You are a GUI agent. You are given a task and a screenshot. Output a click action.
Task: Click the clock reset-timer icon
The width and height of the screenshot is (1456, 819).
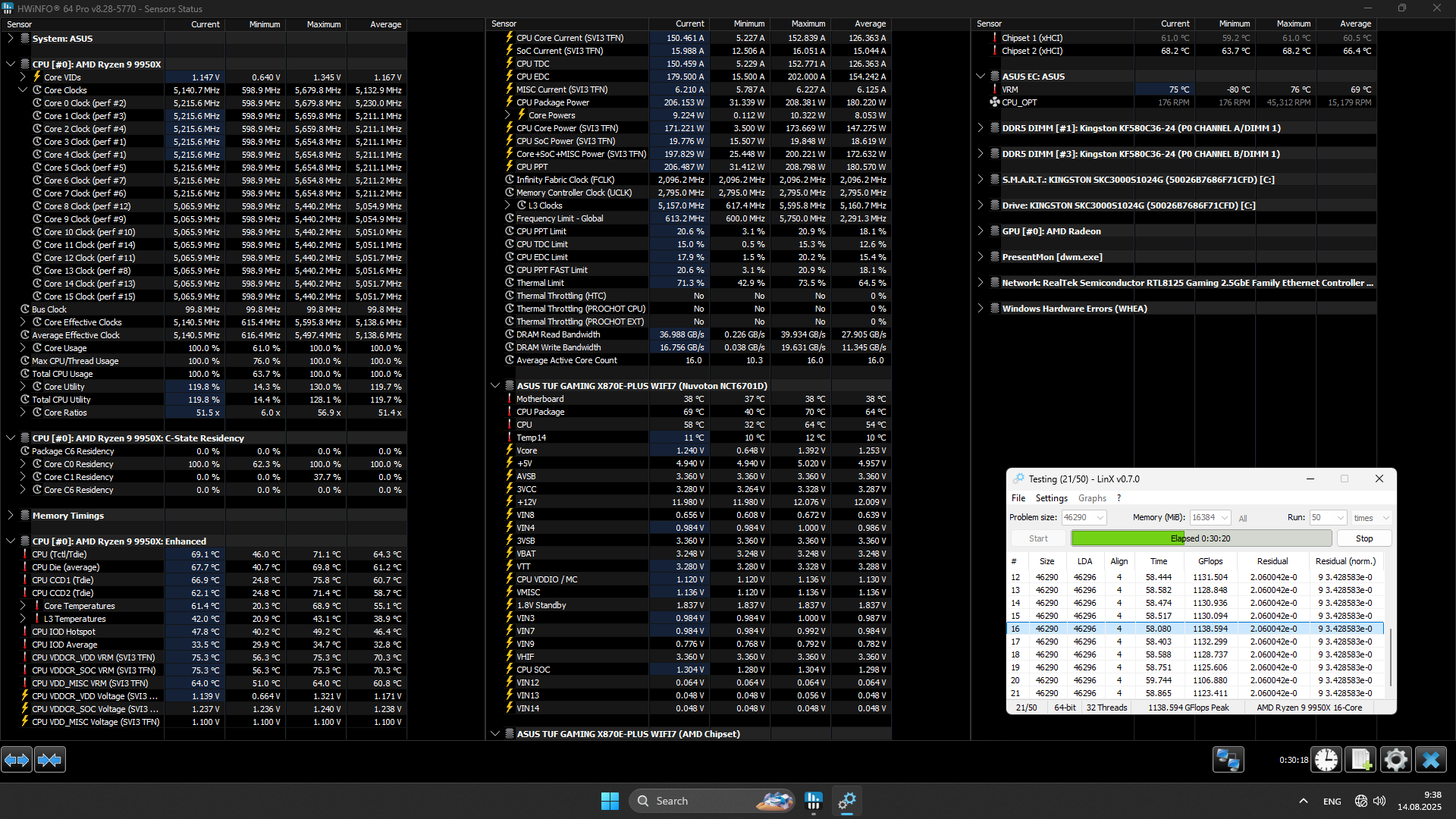coord(1326,760)
